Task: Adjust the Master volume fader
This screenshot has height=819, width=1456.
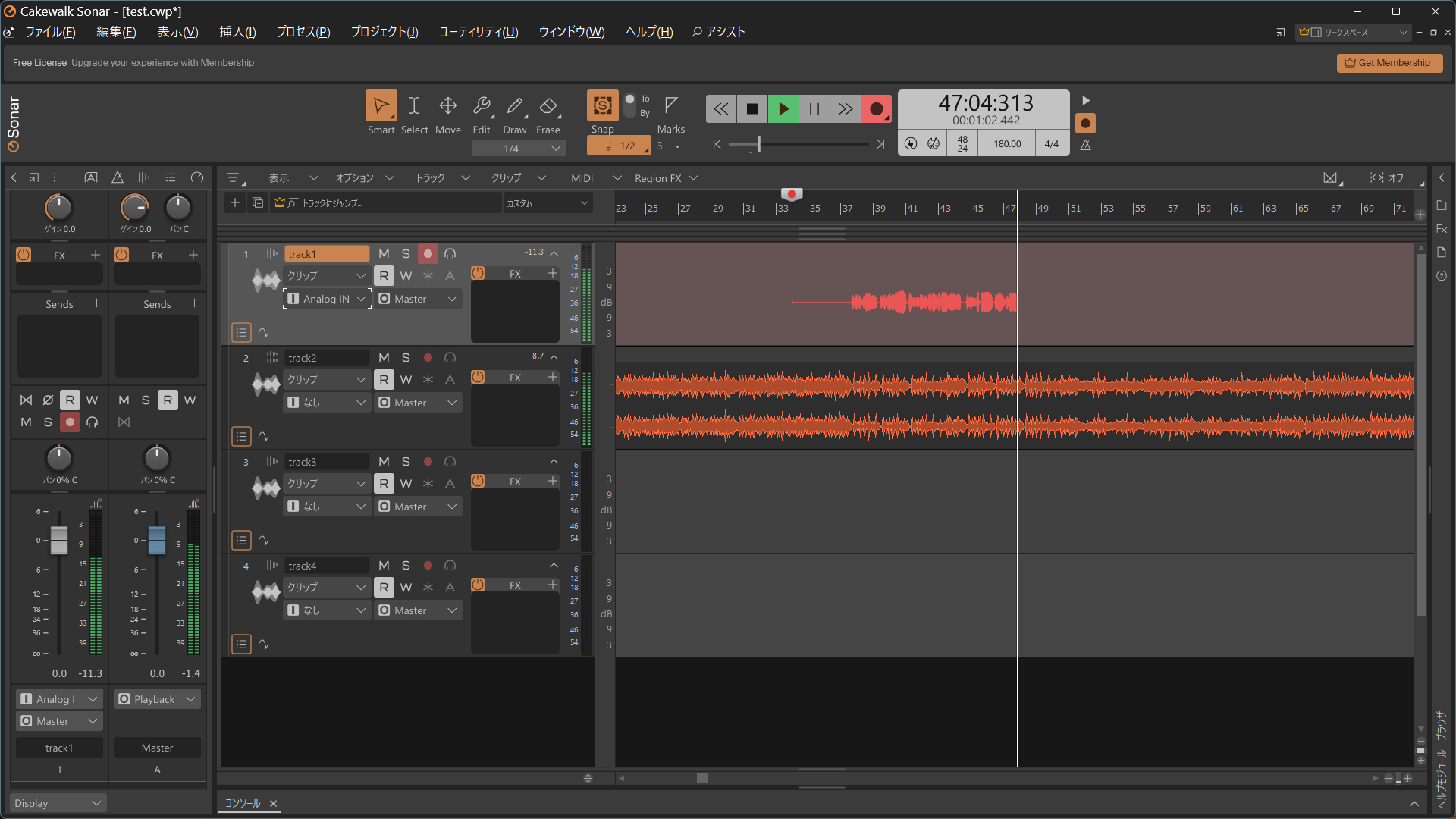Action: [x=157, y=540]
